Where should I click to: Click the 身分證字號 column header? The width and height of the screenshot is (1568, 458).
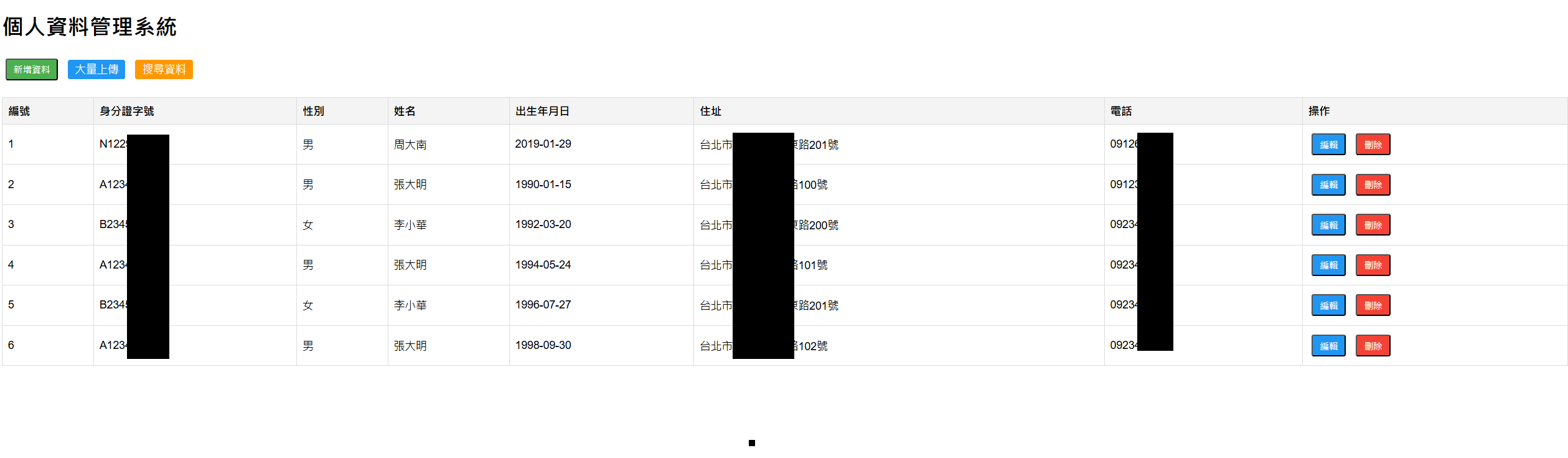click(x=127, y=111)
